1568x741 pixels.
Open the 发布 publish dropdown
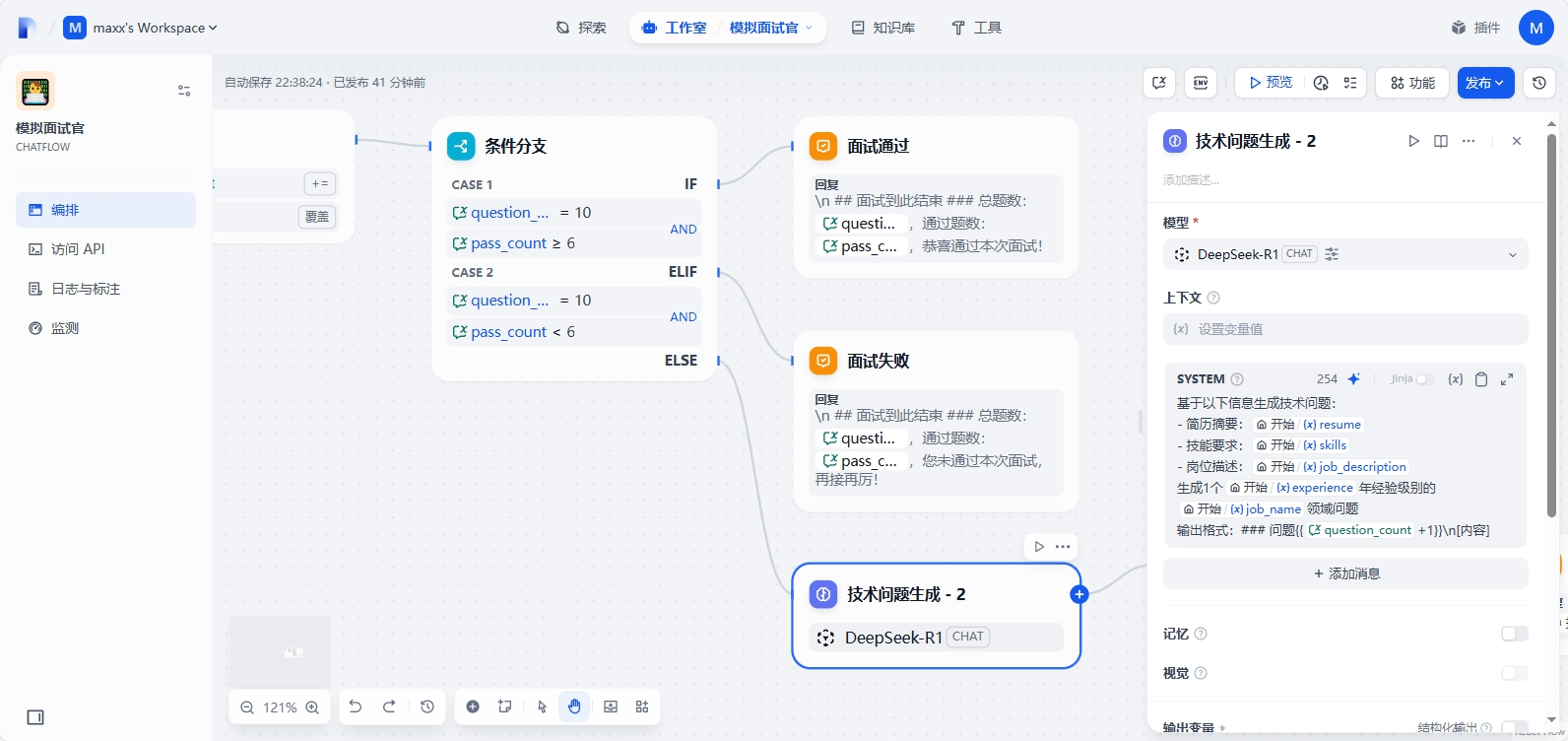1485,83
